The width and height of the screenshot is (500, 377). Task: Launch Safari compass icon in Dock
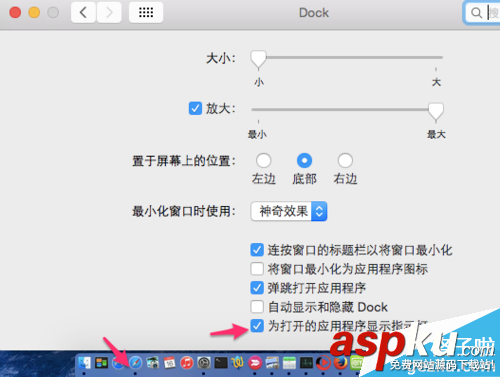point(135,363)
